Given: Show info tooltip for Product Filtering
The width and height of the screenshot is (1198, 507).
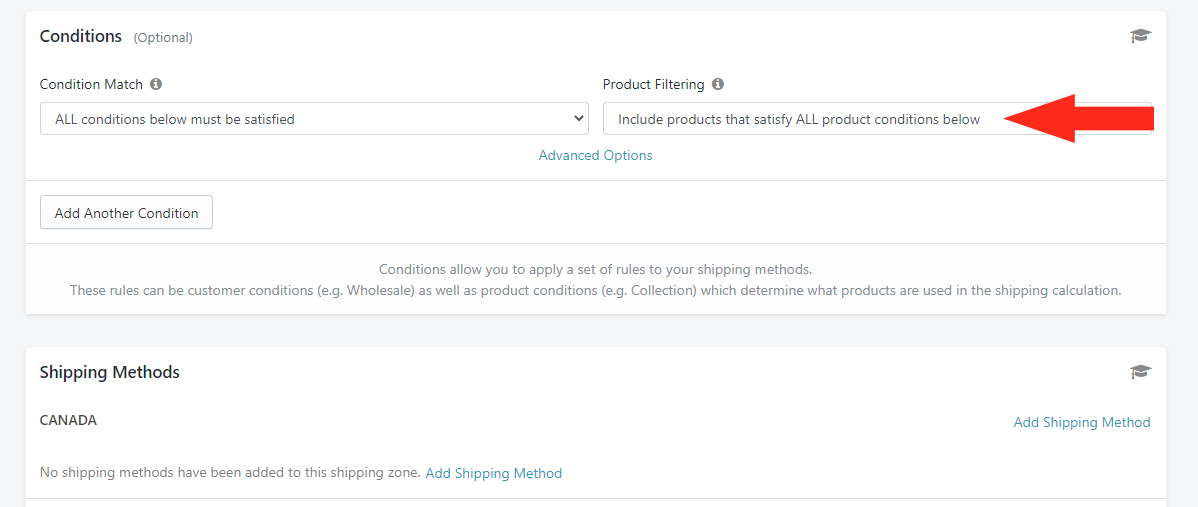Looking at the screenshot, I should (717, 84).
